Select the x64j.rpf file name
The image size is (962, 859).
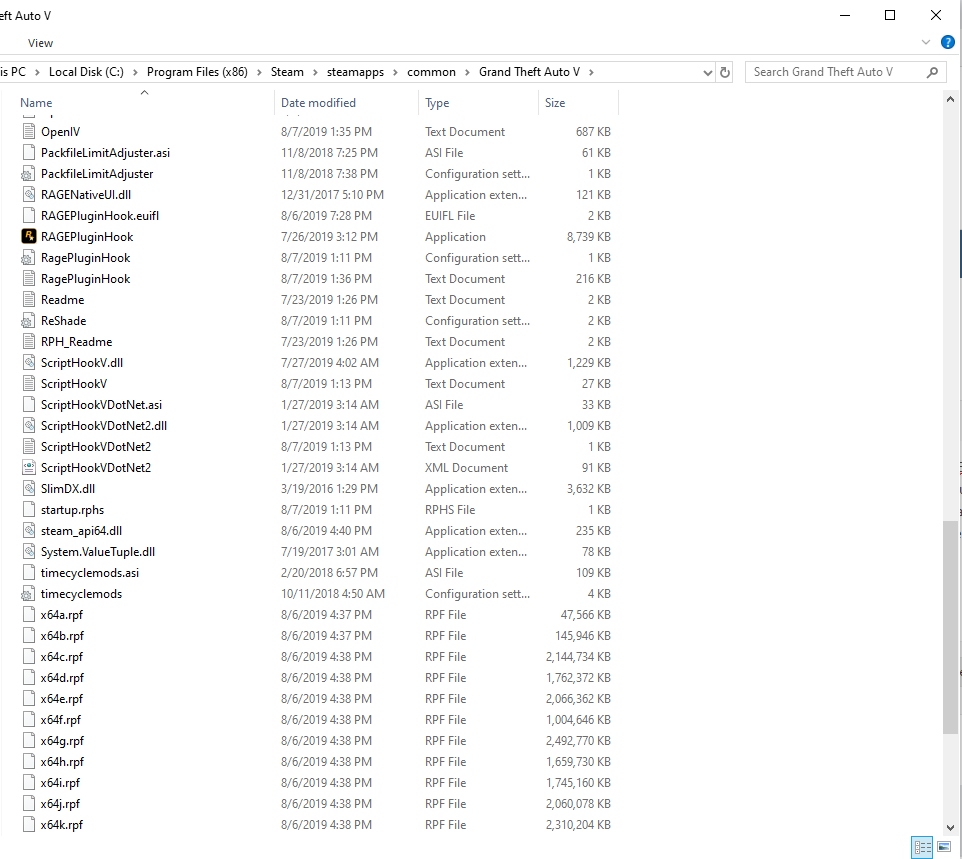point(60,803)
